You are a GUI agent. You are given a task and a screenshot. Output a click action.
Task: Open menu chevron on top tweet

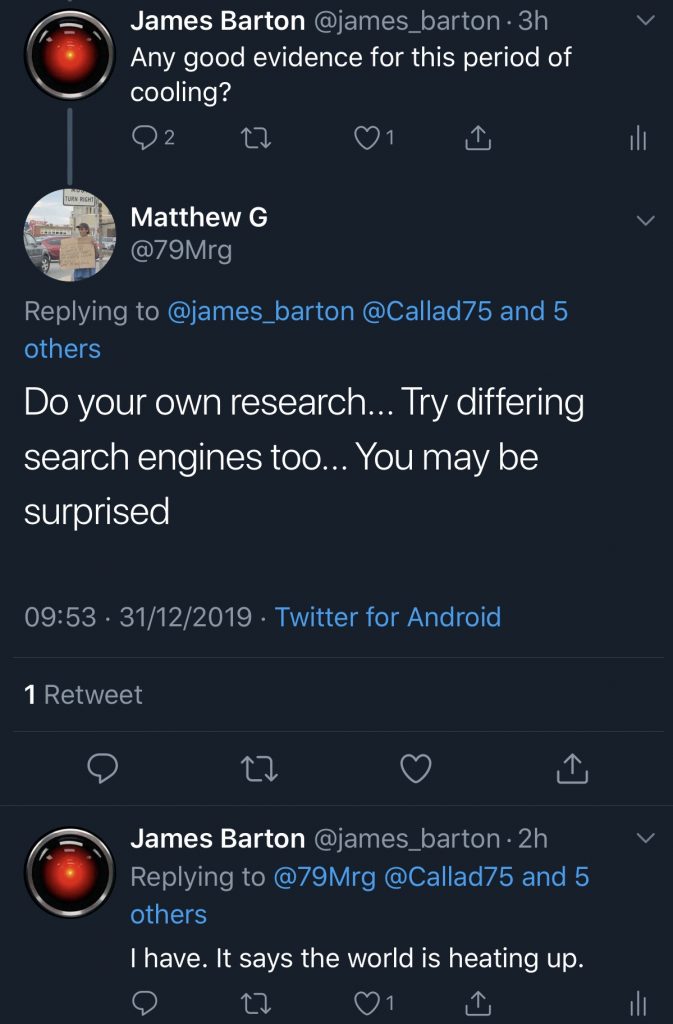(x=646, y=21)
